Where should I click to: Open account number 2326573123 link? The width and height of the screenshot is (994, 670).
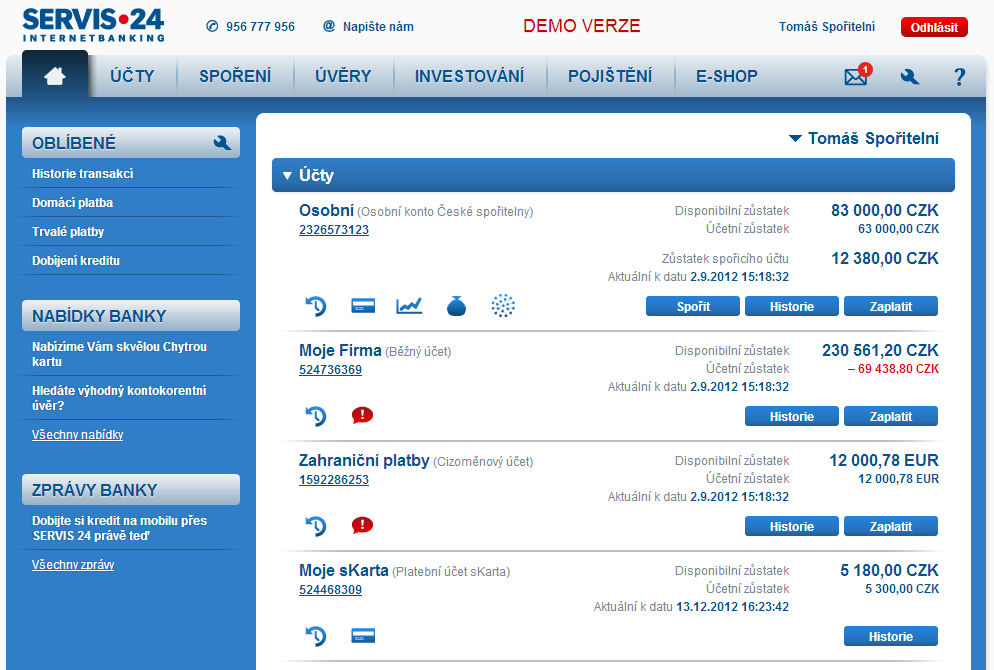coord(334,230)
